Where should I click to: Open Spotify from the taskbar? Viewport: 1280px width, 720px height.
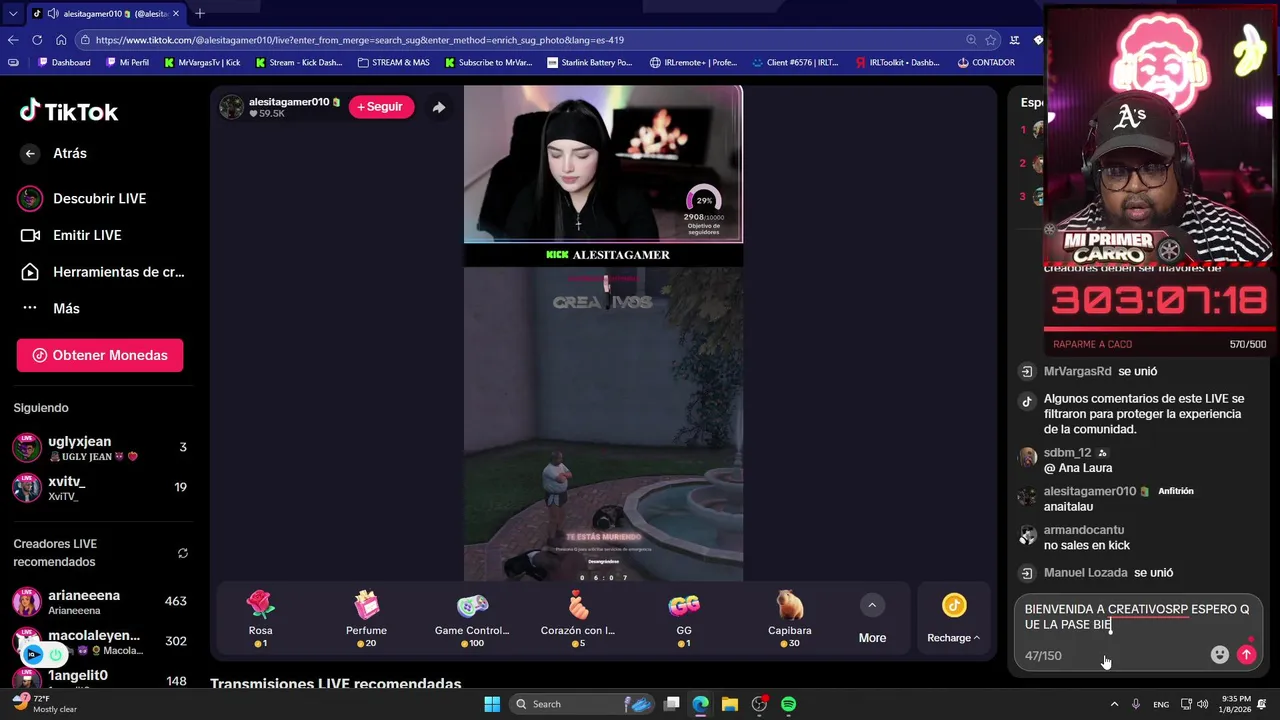click(x=788, y=704)
